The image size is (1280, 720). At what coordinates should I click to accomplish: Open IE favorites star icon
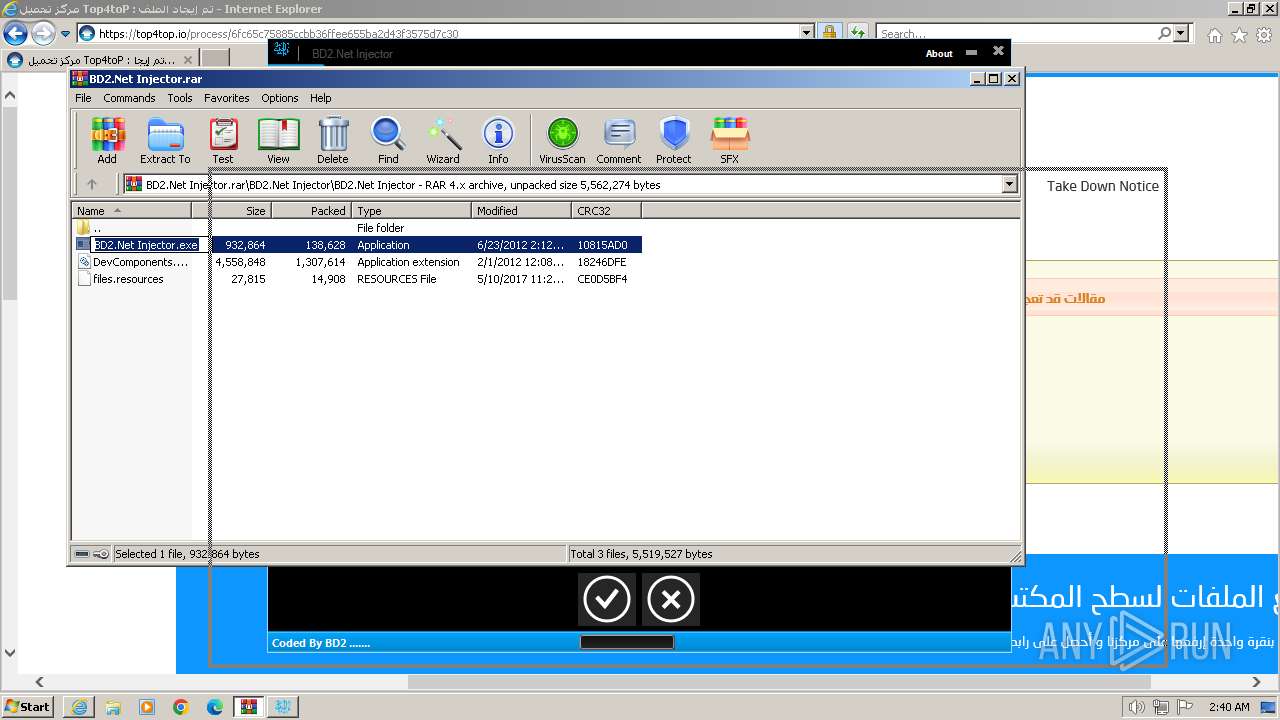point(1240,34)
